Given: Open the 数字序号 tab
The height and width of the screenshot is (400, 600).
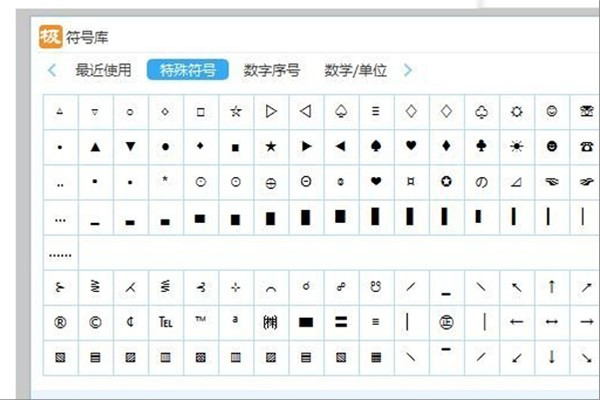Looking at the screenshot, I should point(272,70).
